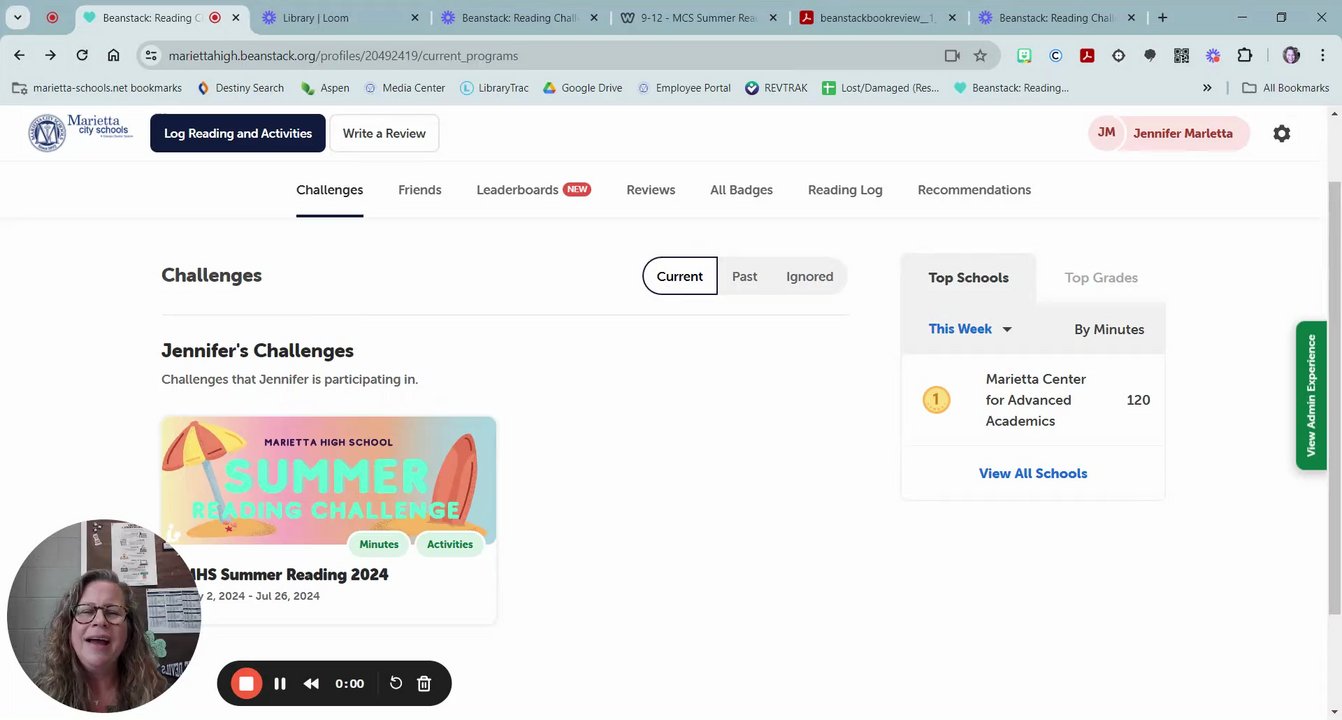This screenshot has height=720, width=1342.
Task: Open the green smiley face extension
Action: (x=1024, y=56)
